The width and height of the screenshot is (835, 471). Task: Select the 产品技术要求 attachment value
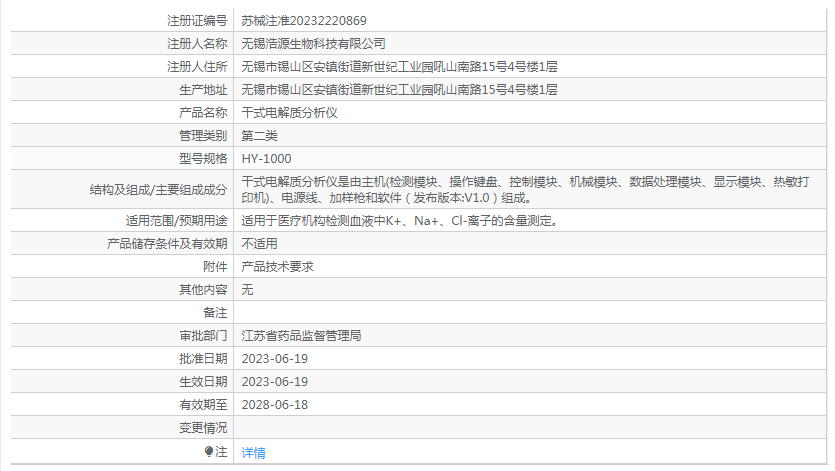point(277,266)
